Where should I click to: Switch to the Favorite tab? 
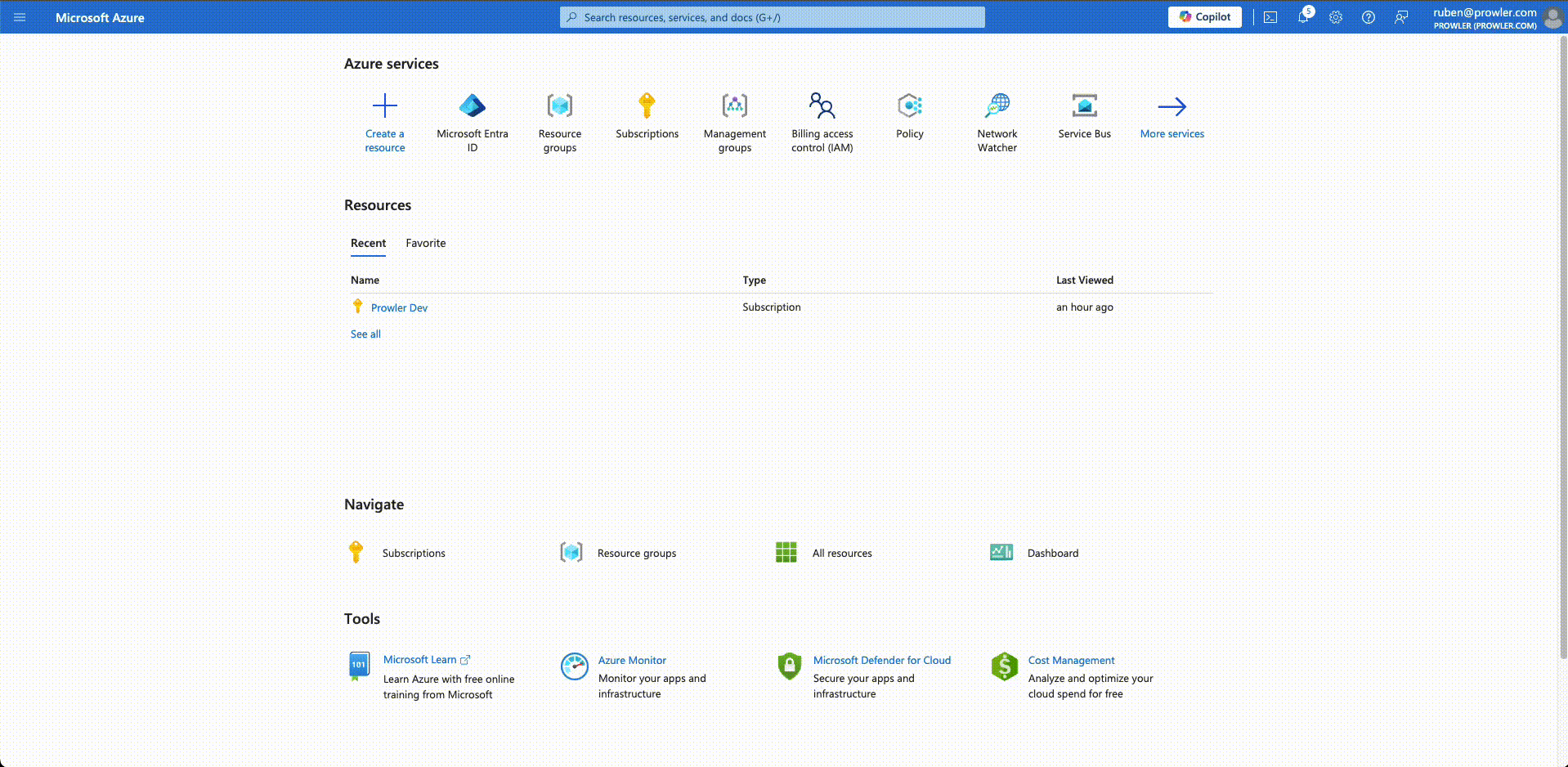pyautogui.click(x=425, y=243)
